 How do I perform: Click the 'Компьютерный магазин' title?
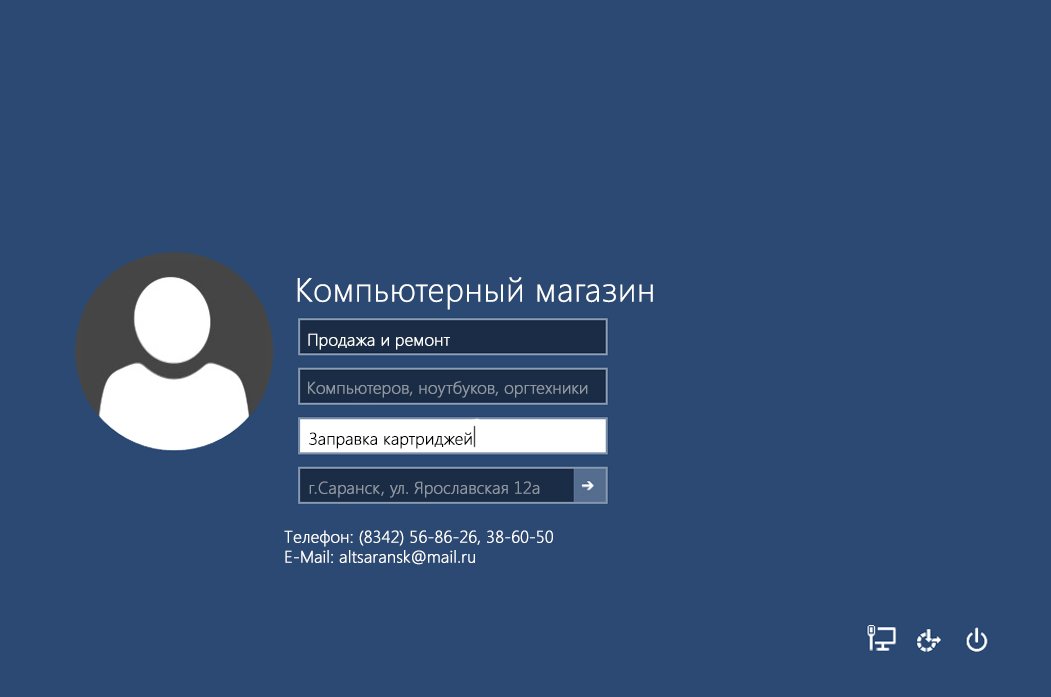click(x=475, y=292)
